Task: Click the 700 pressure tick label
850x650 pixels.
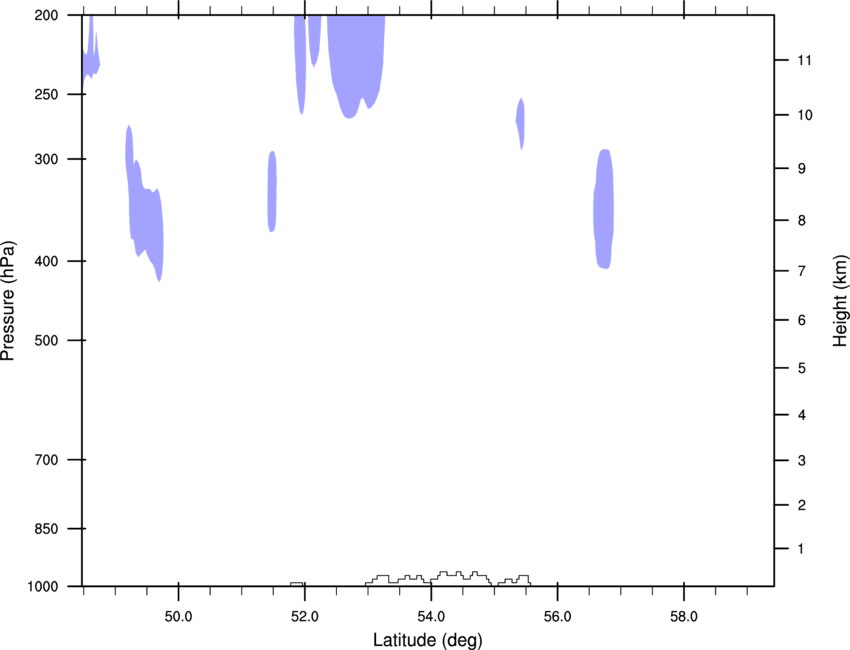Action: point(46,460)
